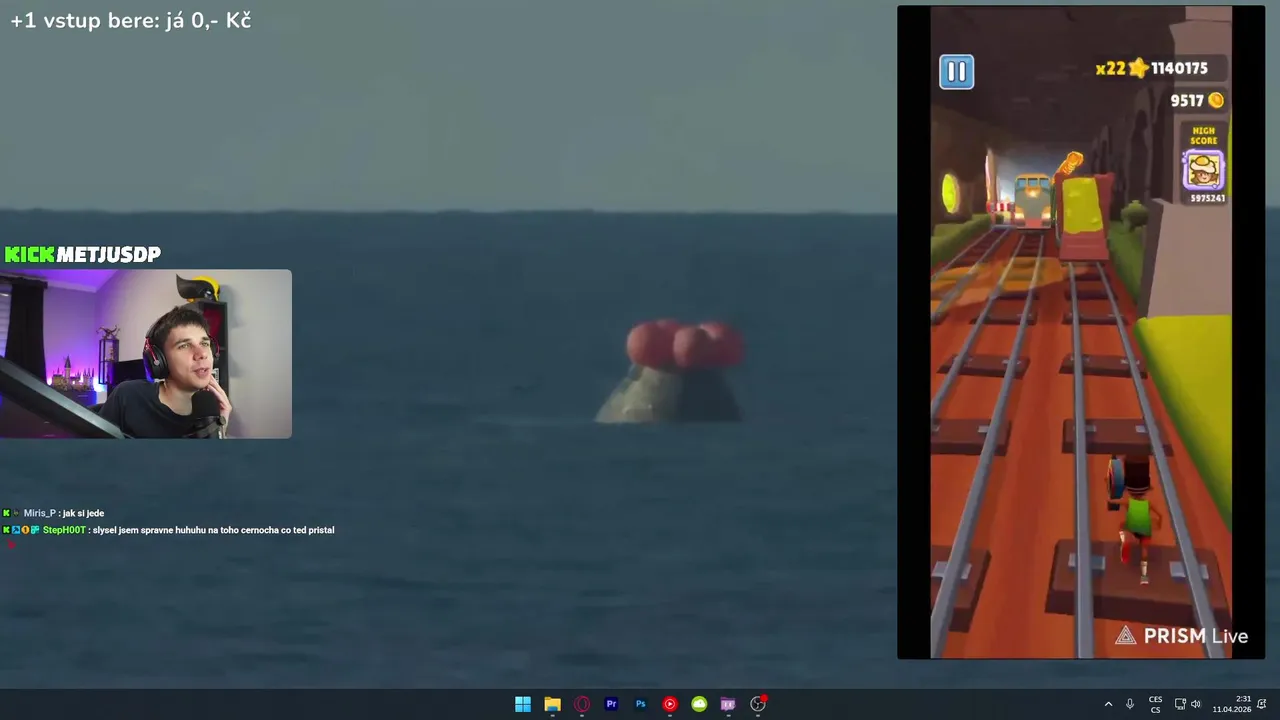Pause the Subway Surfers game
Viewport: 1280px width, 720px height.
coord(956,71)
